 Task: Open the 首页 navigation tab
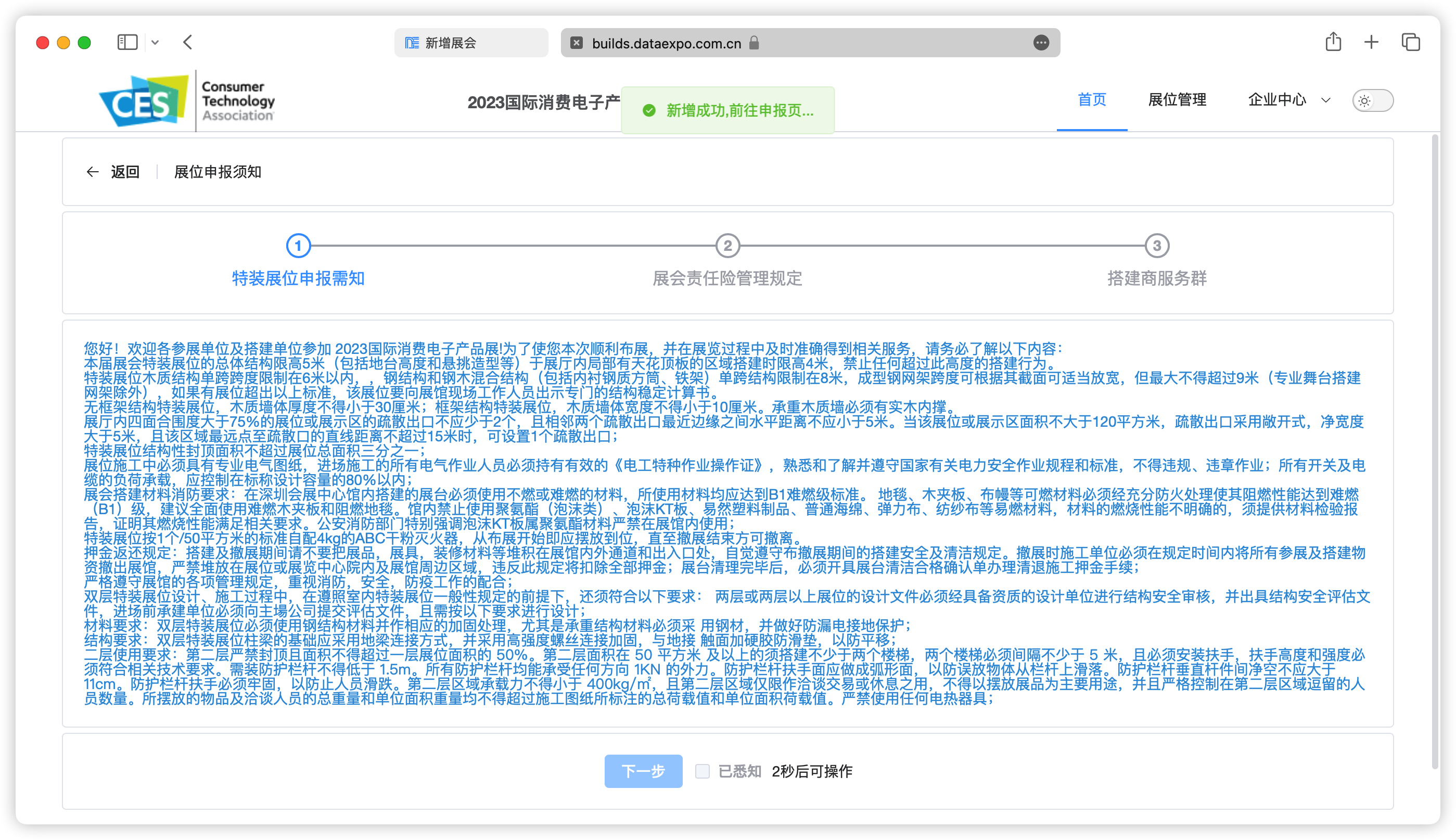pyautogui.click(x=1091, y=100)
